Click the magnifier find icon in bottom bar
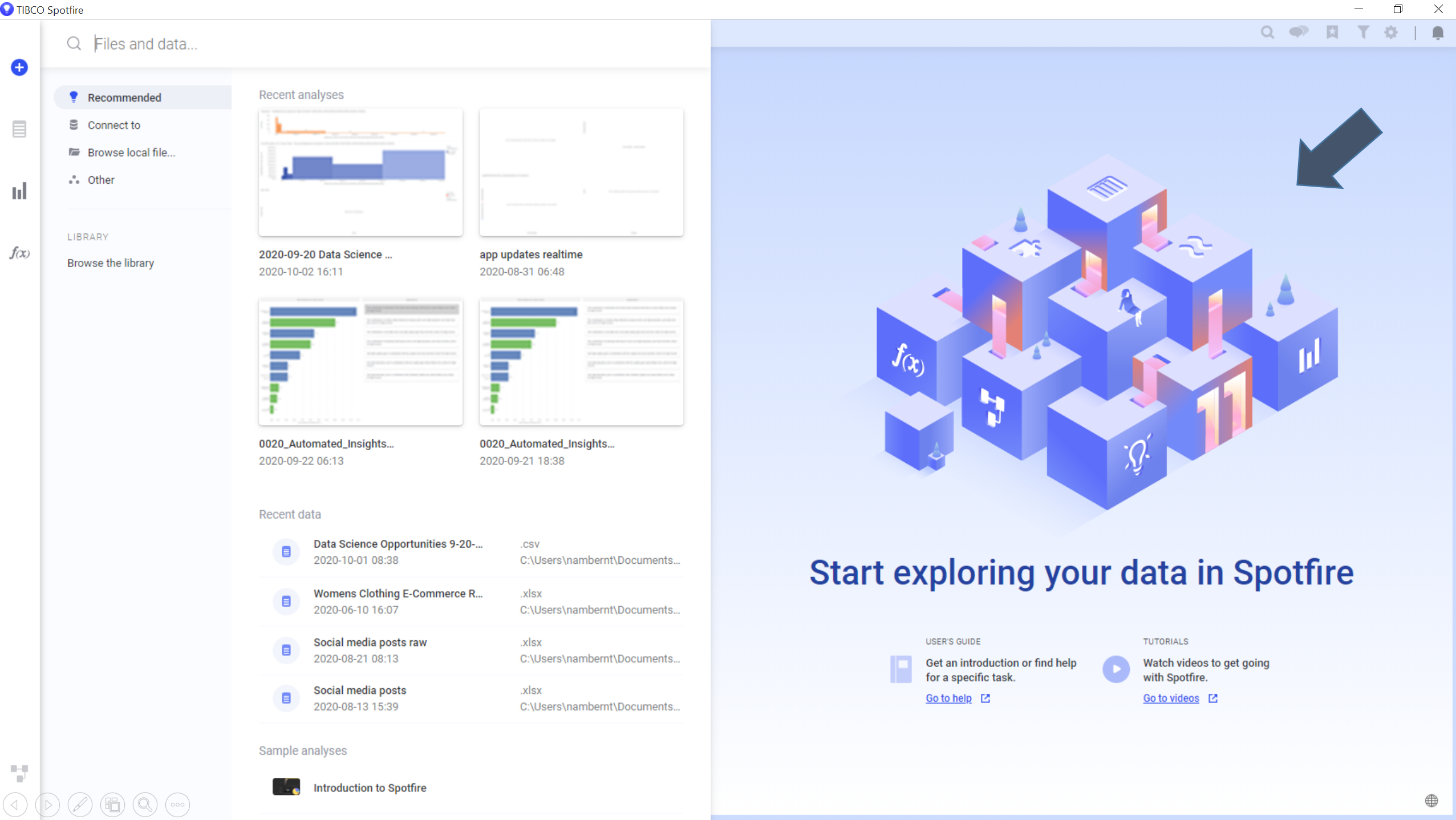 (145, 805)
